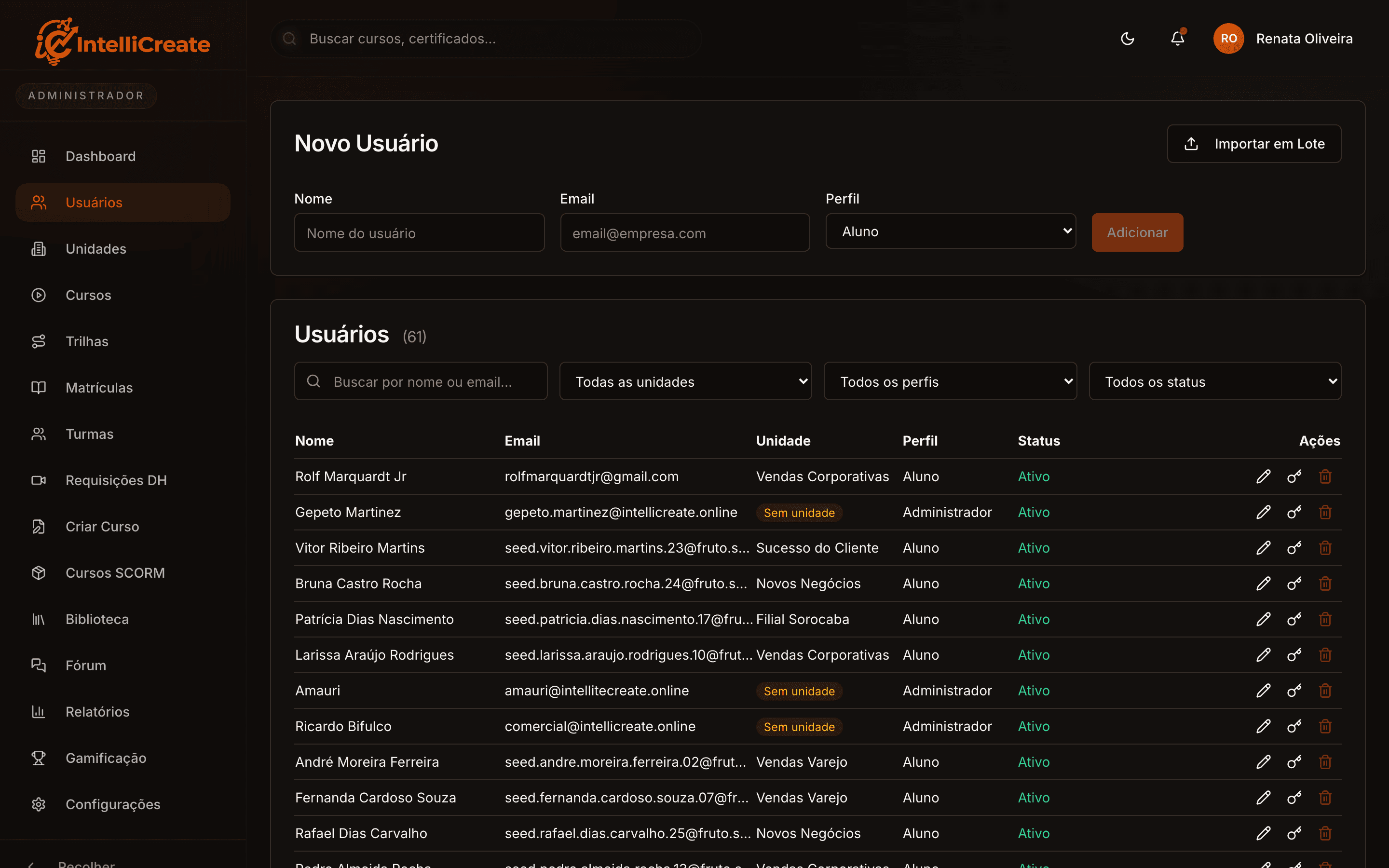Click the ADMINISTRADOR role badge
Viewport: 1389px width, 868px height.
(x=86, y=96)
